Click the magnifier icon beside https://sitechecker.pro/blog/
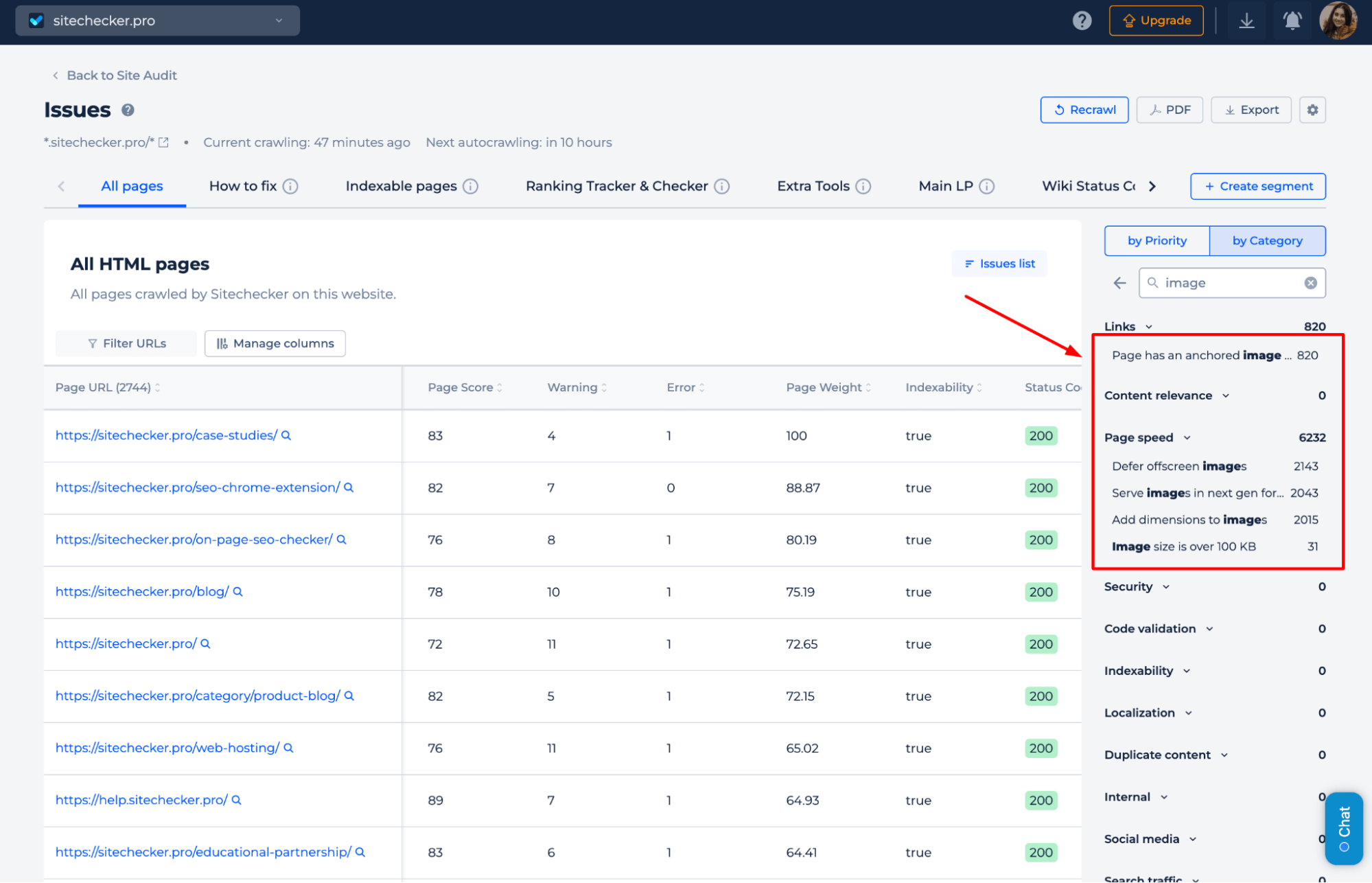 point(236,591)
